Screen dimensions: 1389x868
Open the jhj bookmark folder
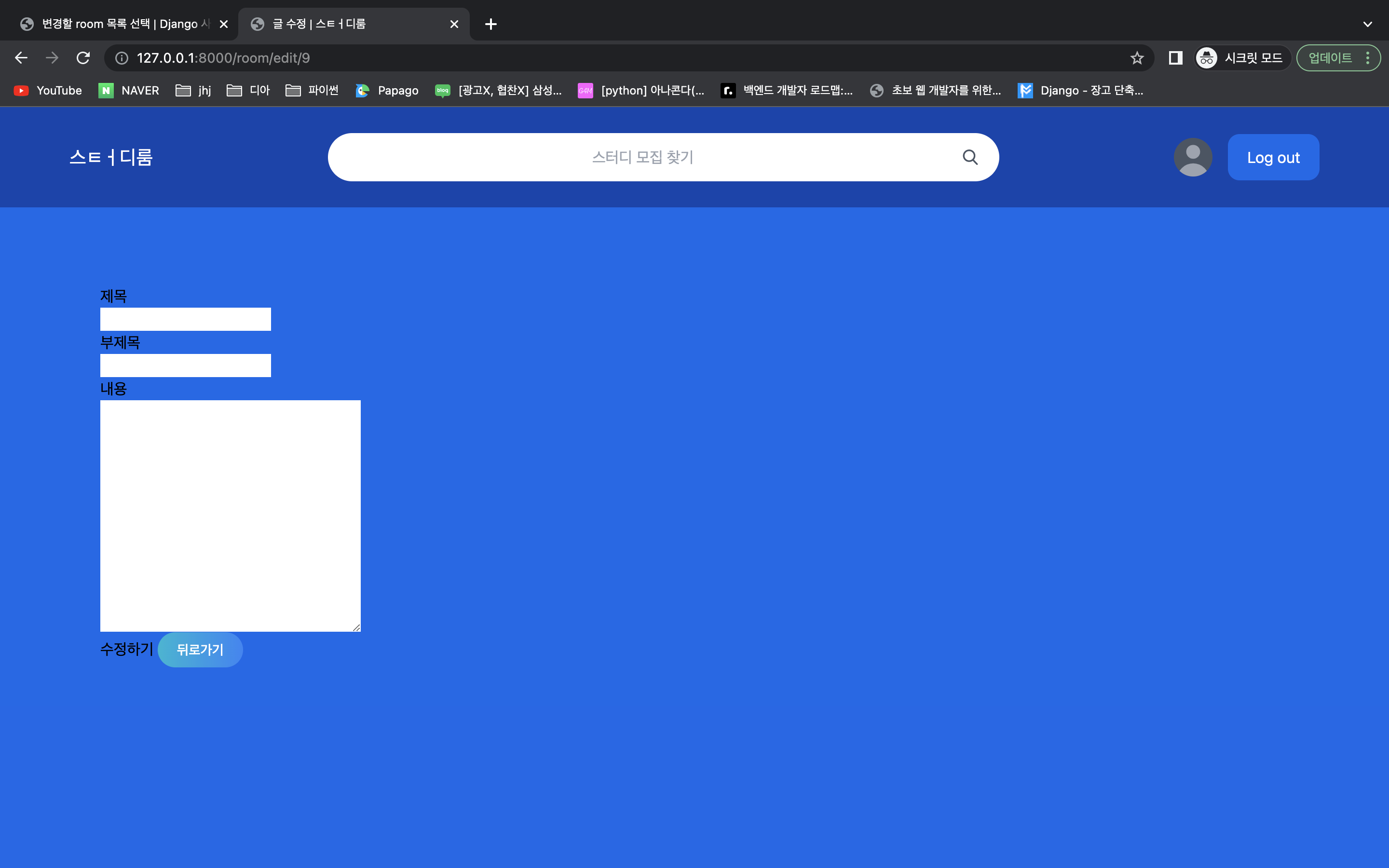click(193, 90)
